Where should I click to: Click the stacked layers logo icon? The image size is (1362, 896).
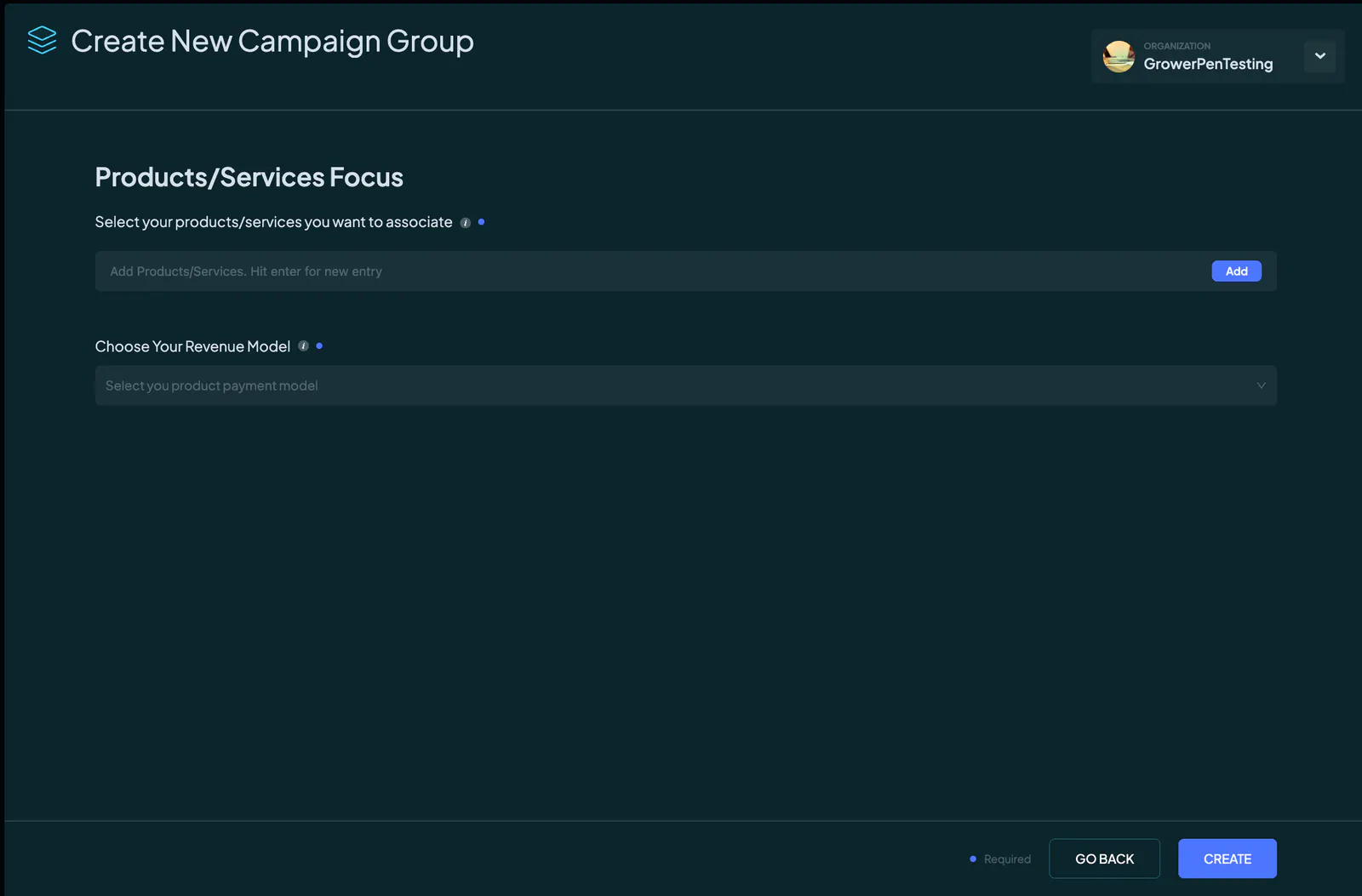[42, 40]
